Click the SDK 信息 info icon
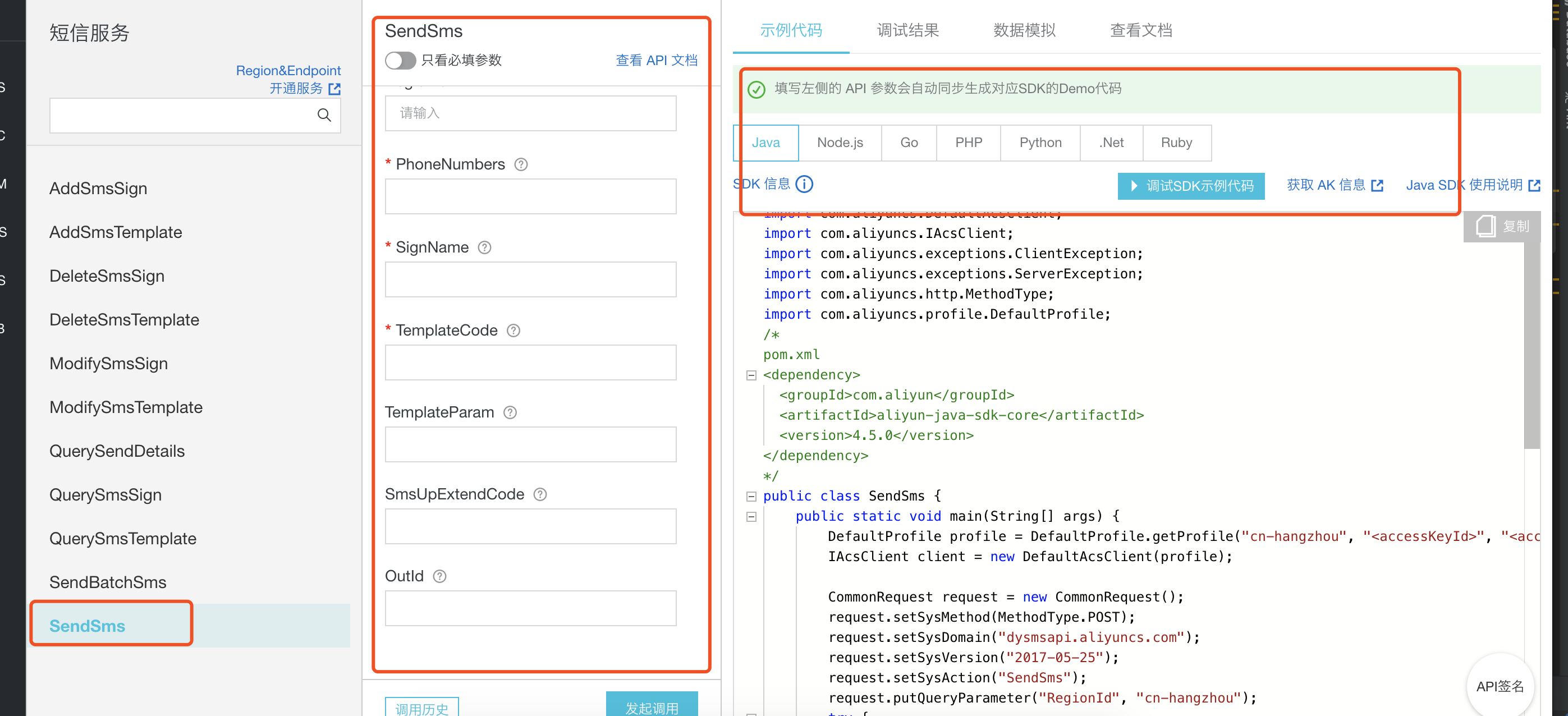The height and width of the screenshot is (716, 1568). pos(804,184)
